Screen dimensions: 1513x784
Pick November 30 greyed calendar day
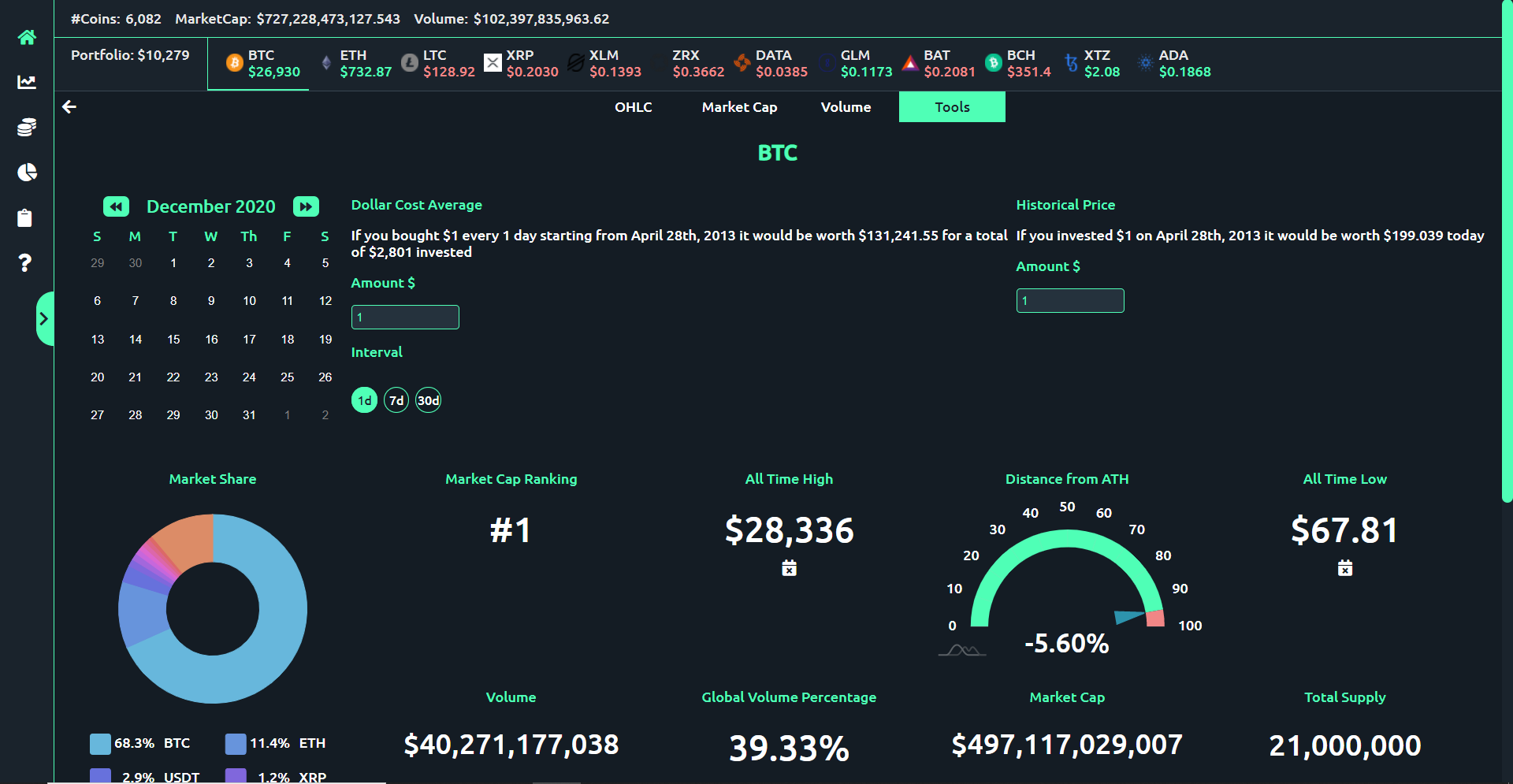click(136, 263)
